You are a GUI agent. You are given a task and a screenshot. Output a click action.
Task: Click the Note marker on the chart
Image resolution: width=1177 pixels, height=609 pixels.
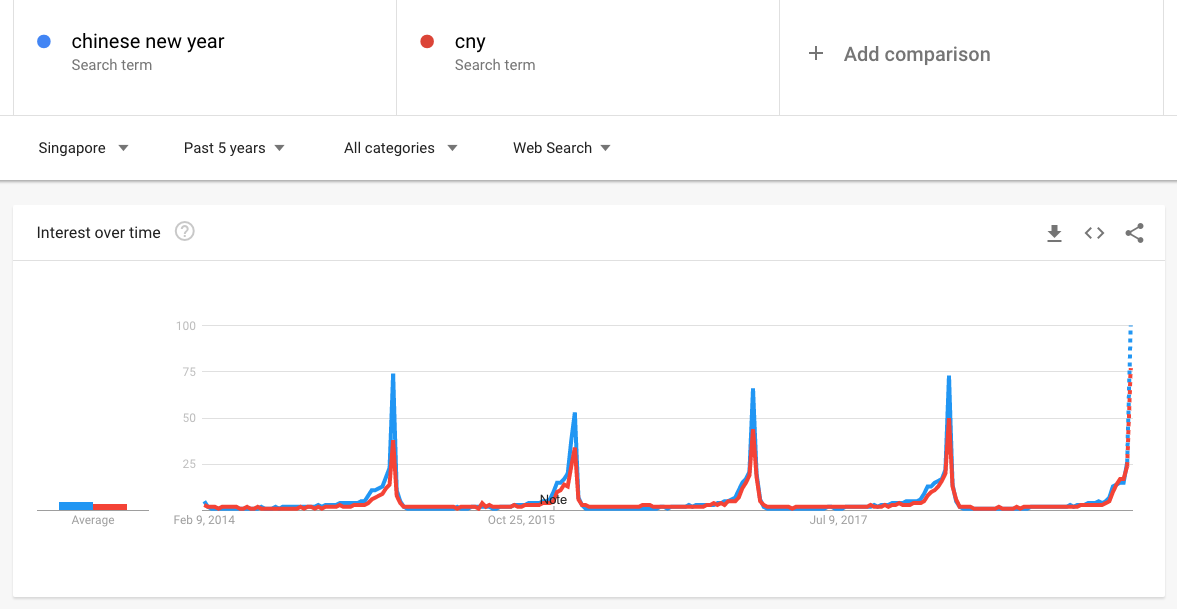553,499
